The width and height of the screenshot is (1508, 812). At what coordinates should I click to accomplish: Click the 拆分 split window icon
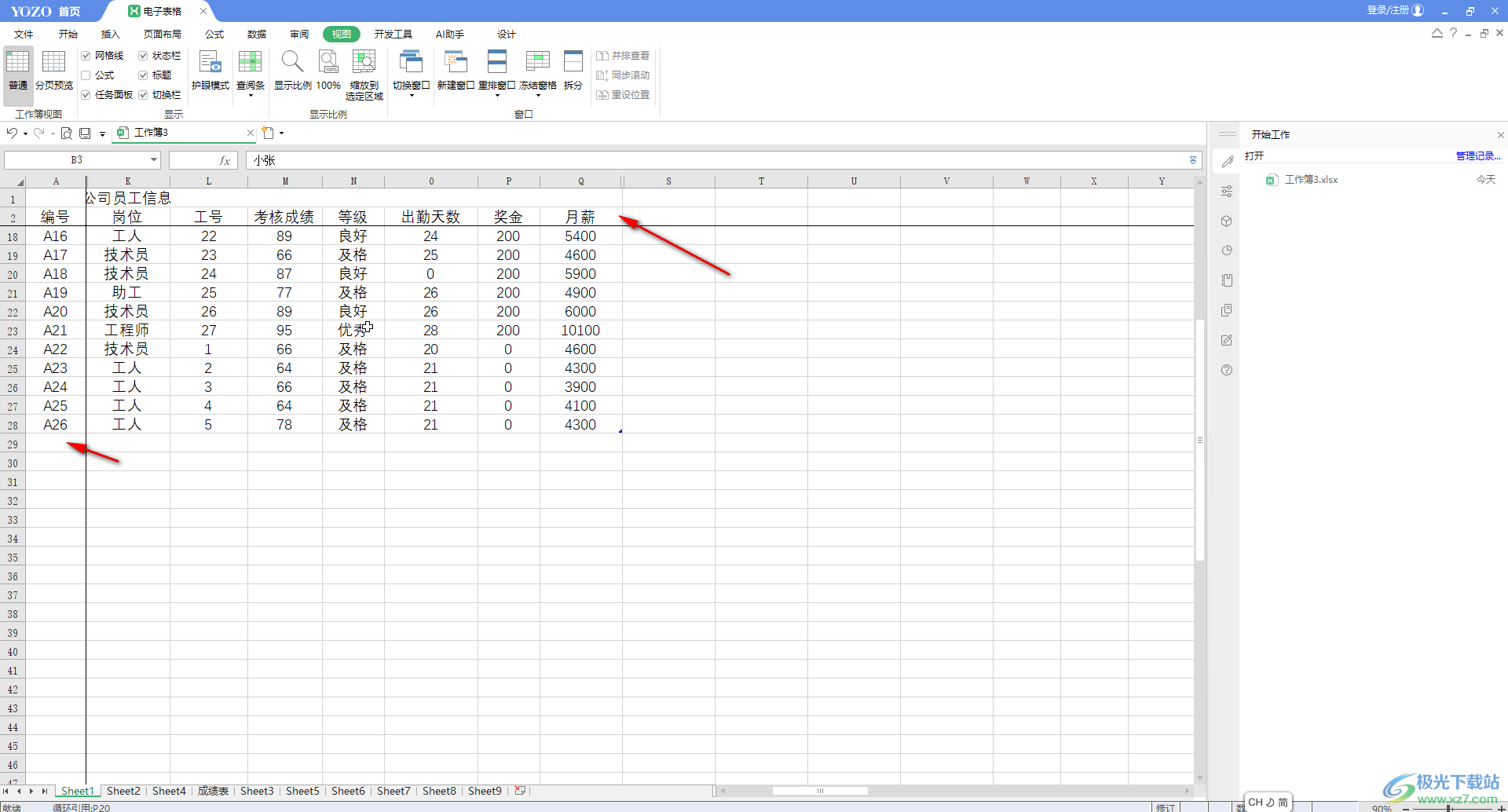click(573, 62)
